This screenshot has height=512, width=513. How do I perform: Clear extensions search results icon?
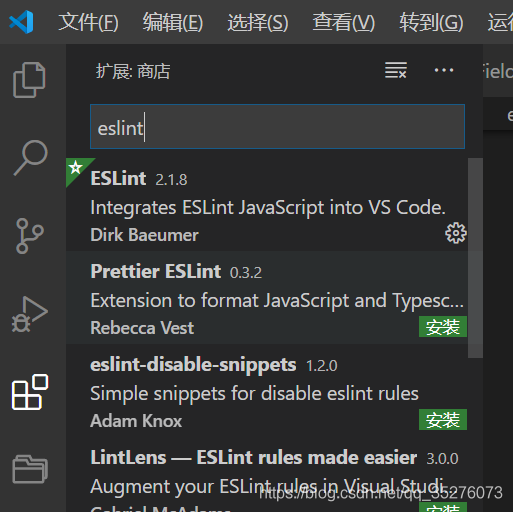[396, 70]
